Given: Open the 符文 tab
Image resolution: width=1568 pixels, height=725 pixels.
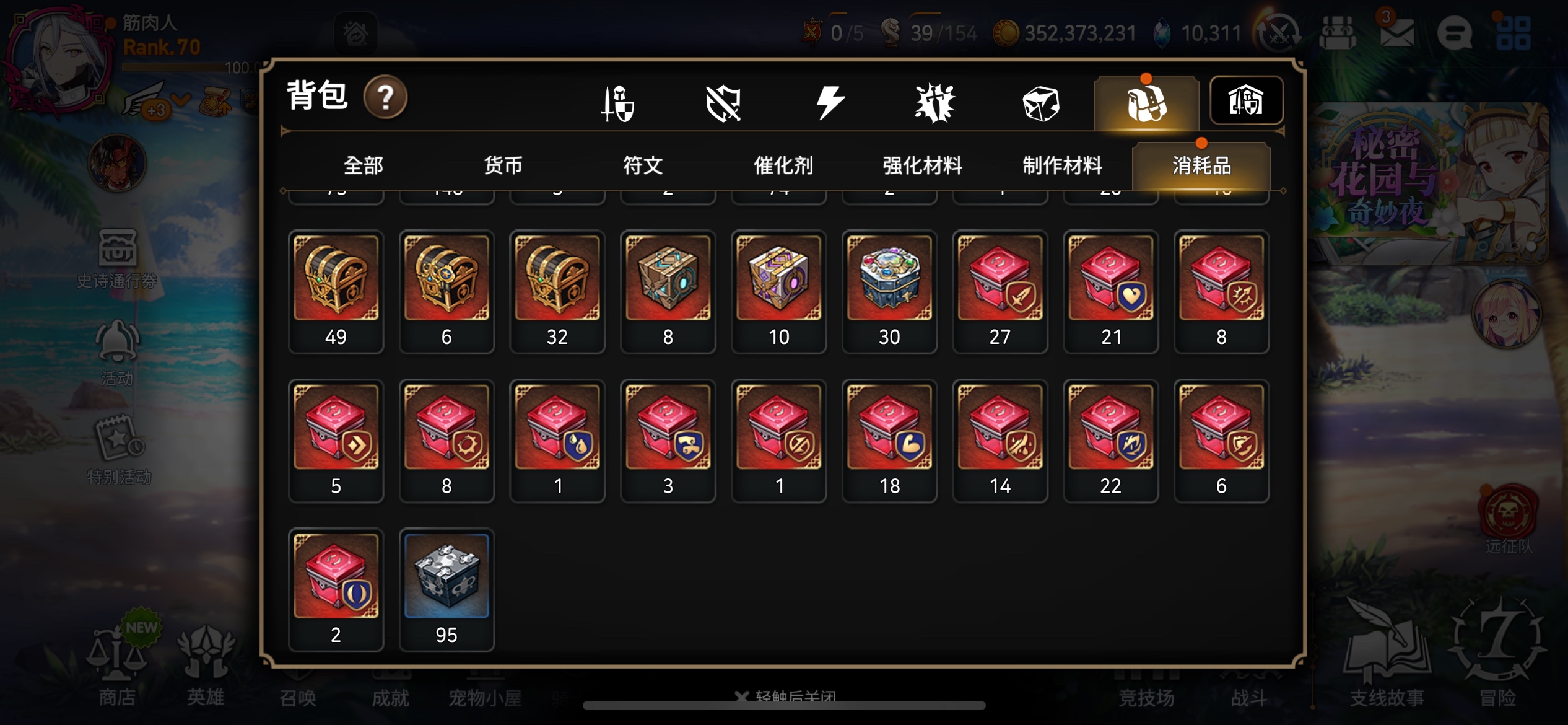Looking at the screenshot, I should pos(643,165).
